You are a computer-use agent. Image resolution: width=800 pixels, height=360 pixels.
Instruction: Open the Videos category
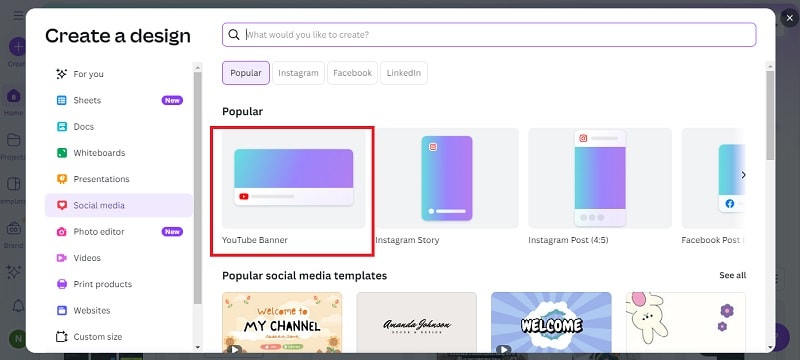pyautogui.click(x=118, y=258)
